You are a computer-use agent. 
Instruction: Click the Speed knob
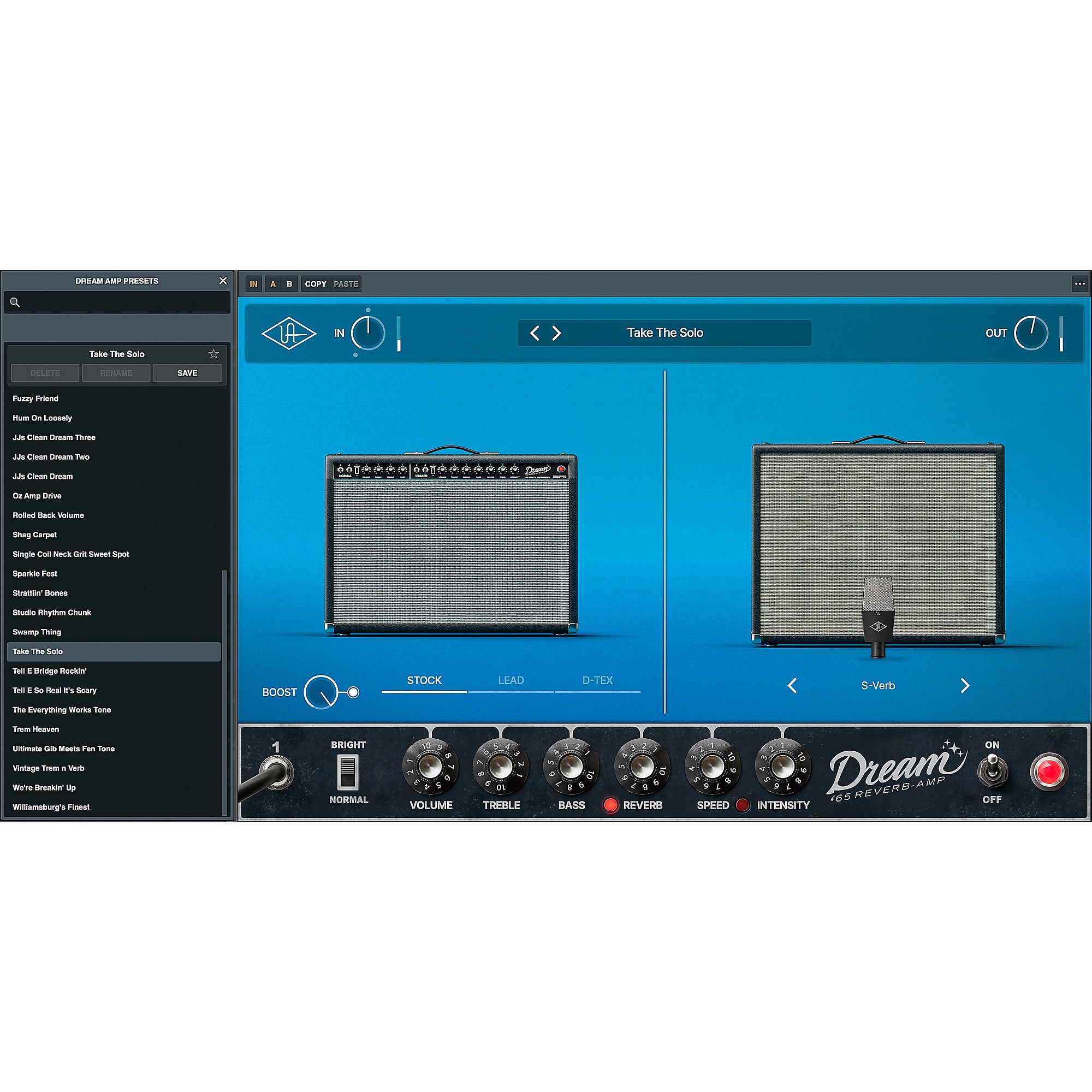click(x=712, y=767)
